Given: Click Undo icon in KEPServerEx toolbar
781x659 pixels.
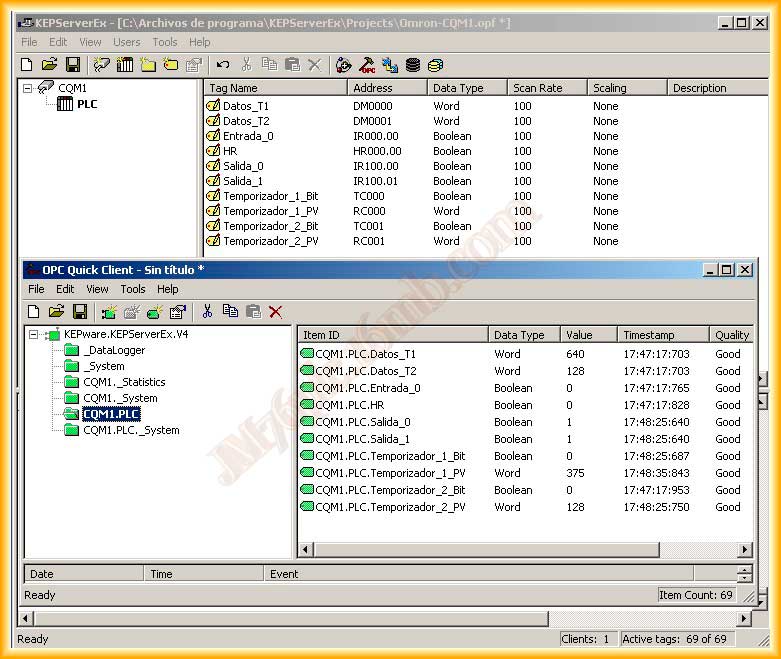Looking at the screenshot, I should click(x=222, y=65).
